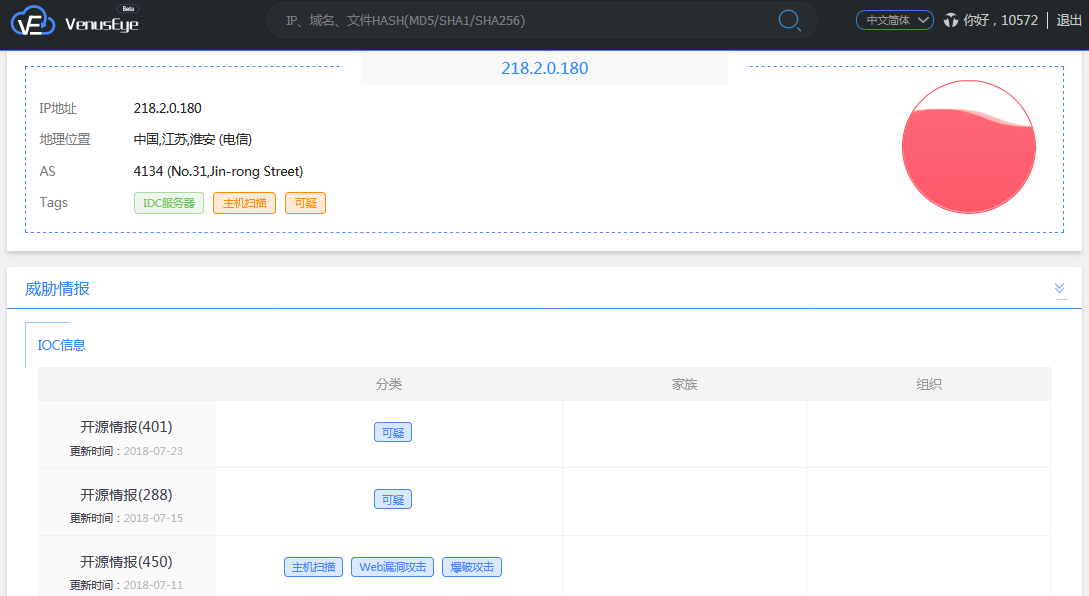Viewport: 1089px width, 596px height.
Task: Select the IOC信息 tab
Action: [62, 345]
